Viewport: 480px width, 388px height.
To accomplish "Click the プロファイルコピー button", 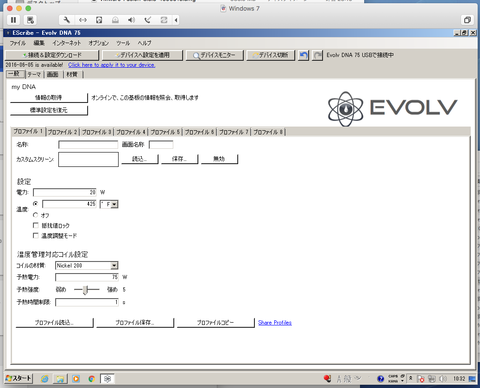I will coord(215,323).
